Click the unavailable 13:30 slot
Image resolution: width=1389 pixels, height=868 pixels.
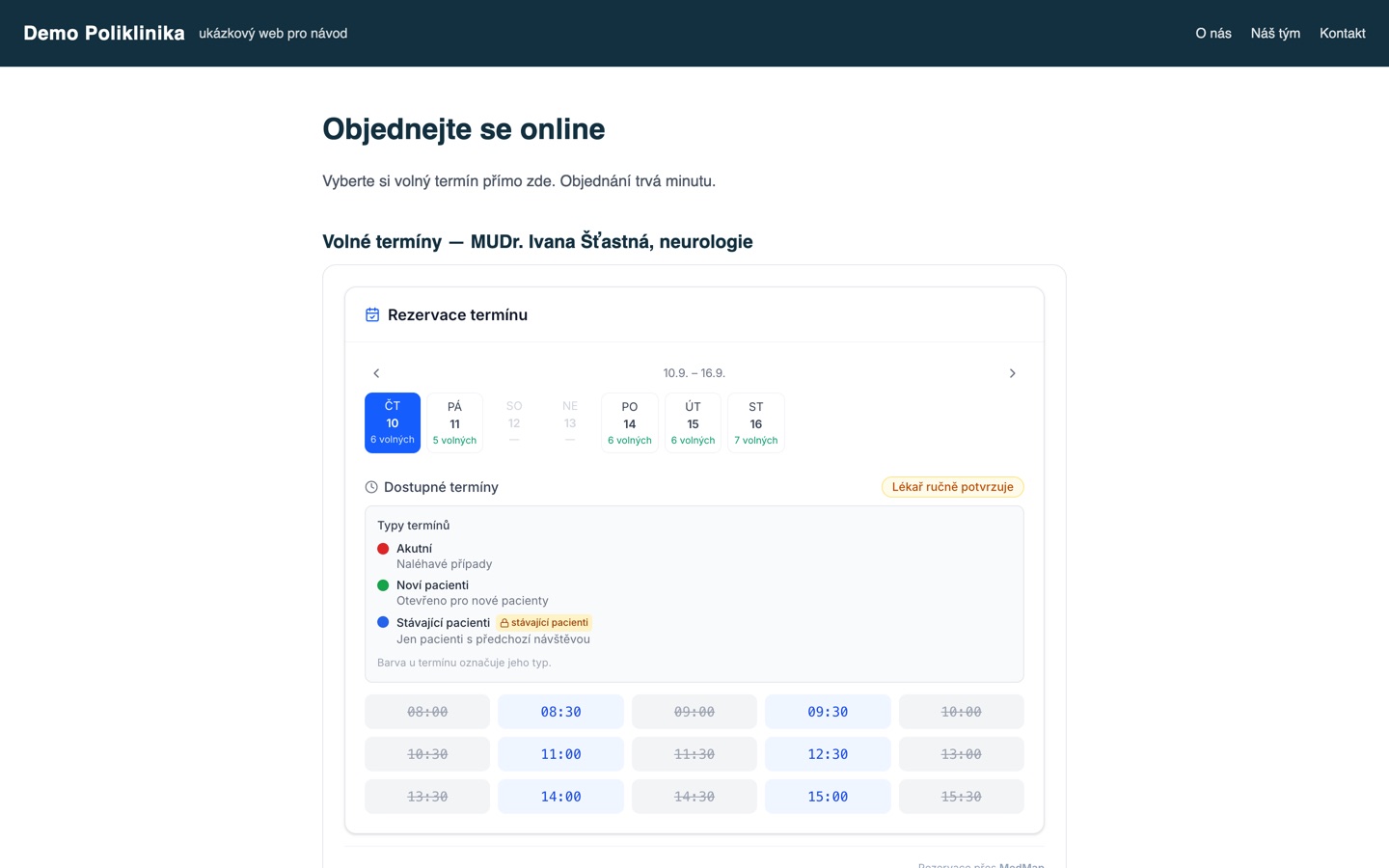coord(427,797)
